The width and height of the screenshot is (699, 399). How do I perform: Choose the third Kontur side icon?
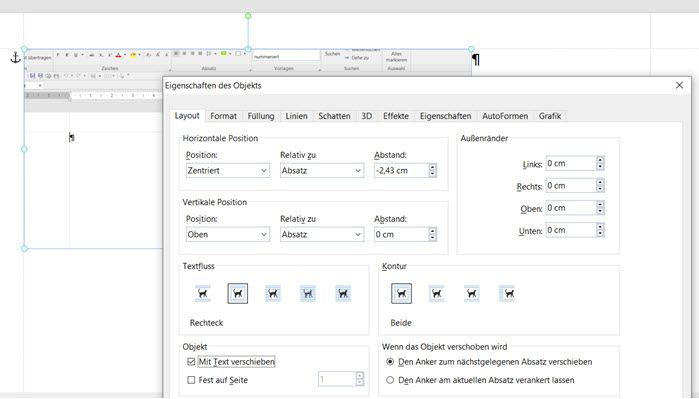click(472, 294)
